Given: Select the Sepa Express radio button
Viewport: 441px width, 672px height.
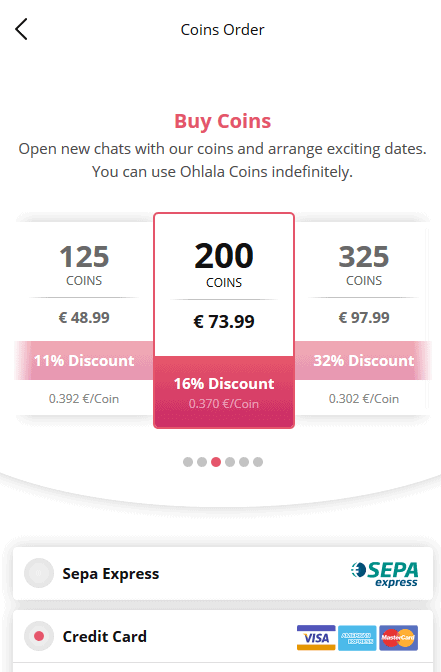Looking at the screenshot, I should pyautogui.click(x=39, y=573).
